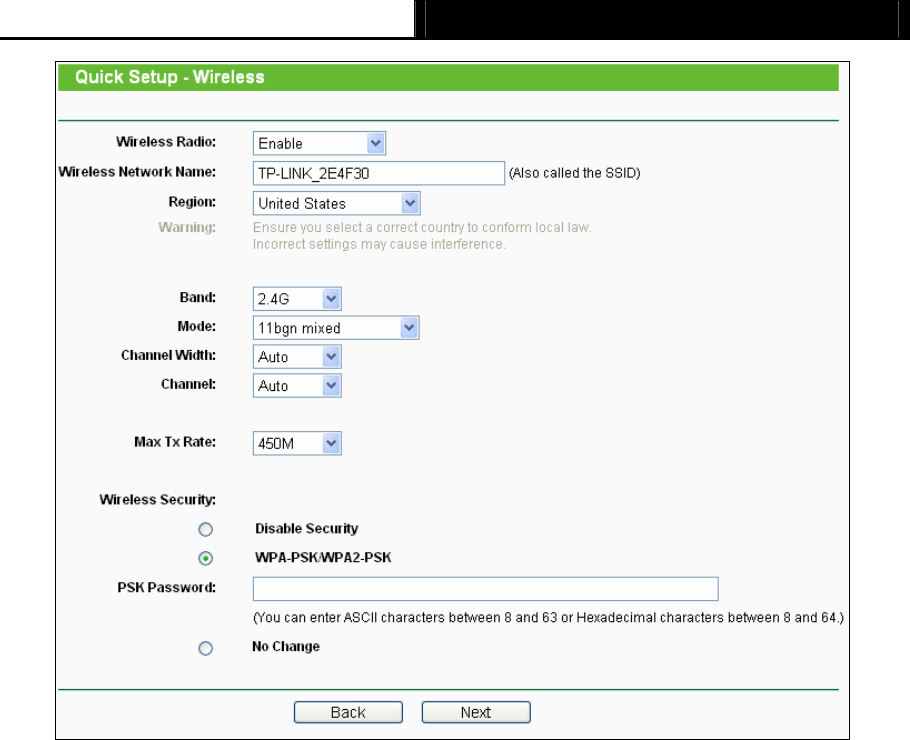
Task: Open the Channel Width dropdown
Action: click(x=297, y=357)
